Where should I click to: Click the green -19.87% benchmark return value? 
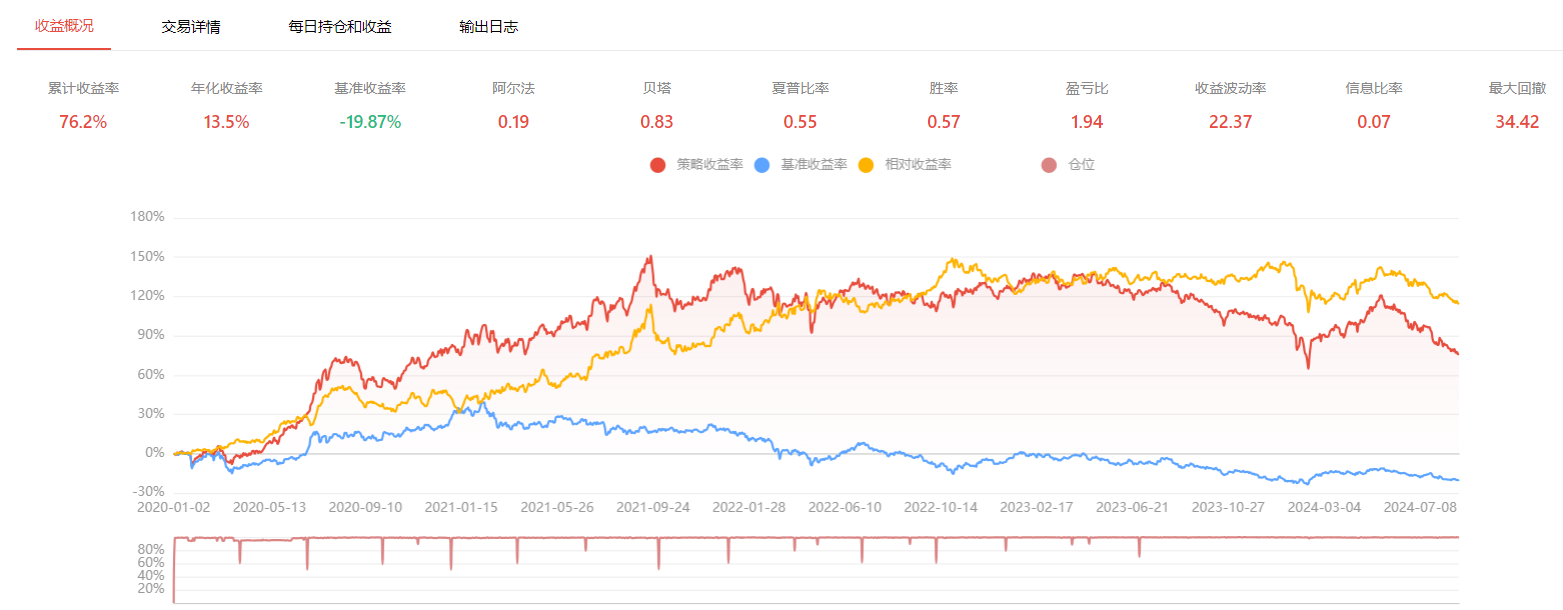coord(370,122)
